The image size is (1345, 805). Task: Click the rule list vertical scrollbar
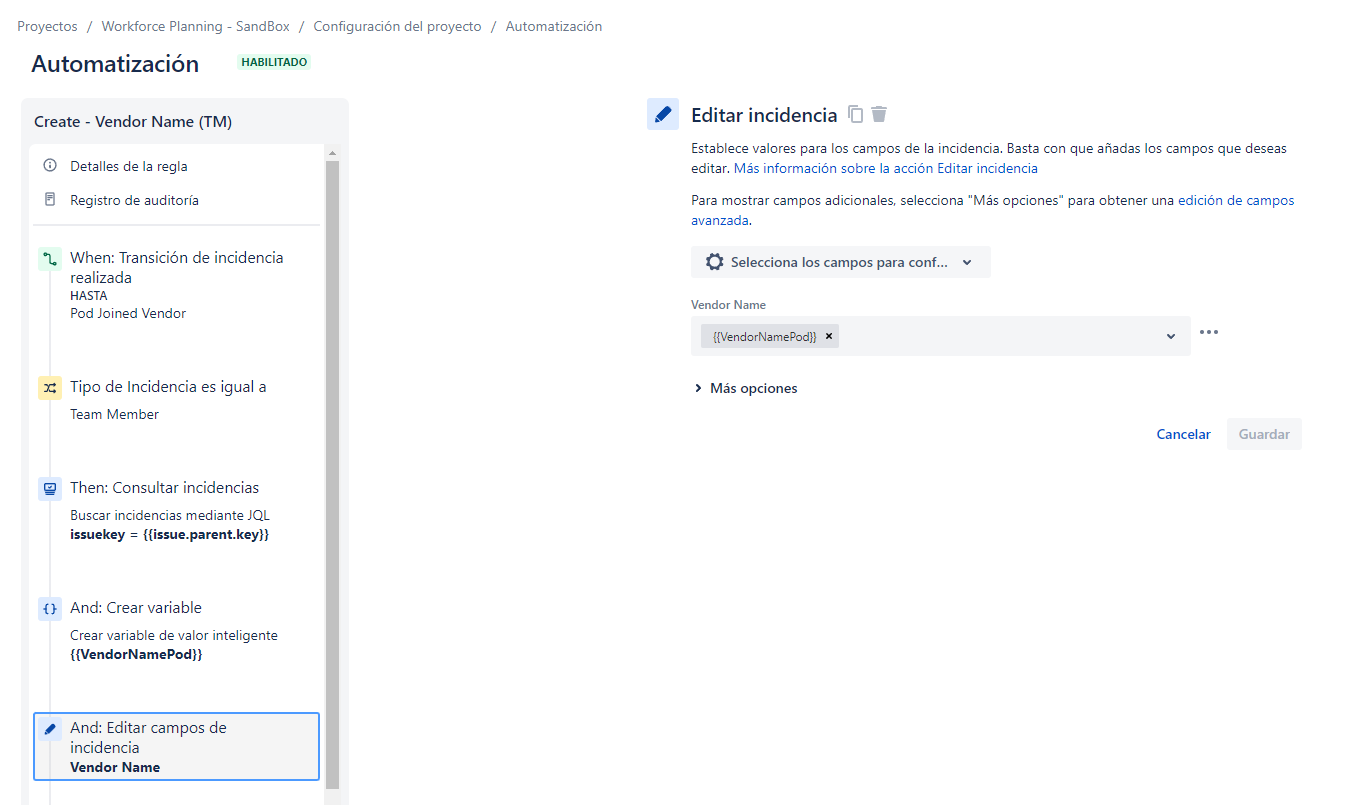pyautogui.click(x=332, y=475)
